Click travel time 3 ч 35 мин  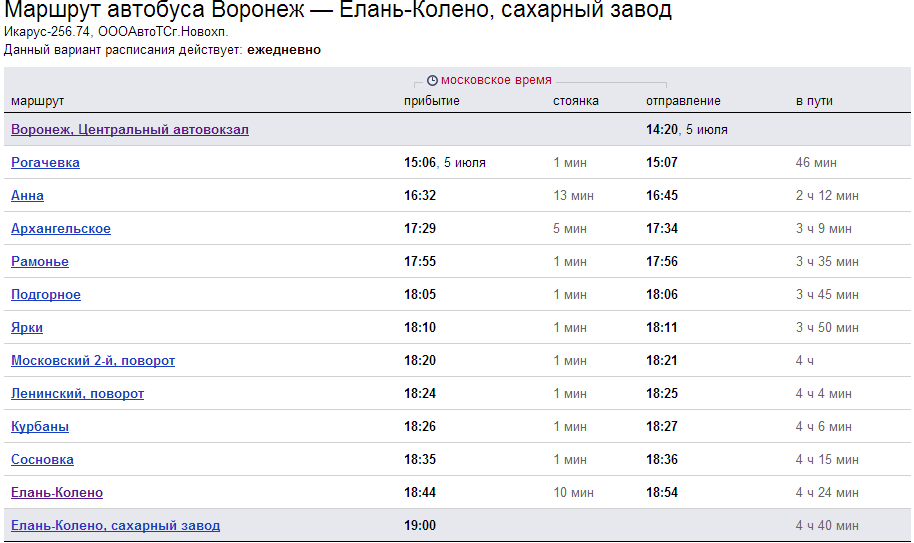point(827,262)
